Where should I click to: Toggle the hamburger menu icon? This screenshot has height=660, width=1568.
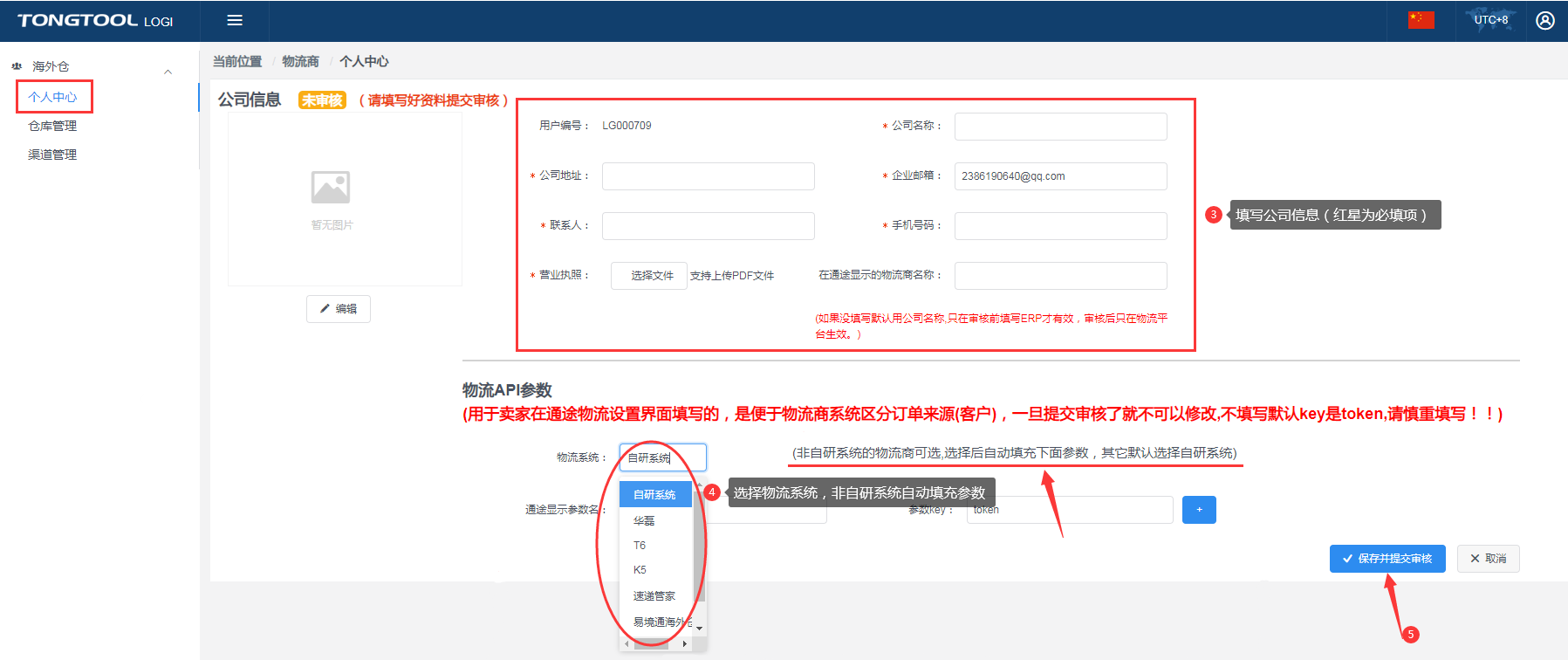coord(235,20)
